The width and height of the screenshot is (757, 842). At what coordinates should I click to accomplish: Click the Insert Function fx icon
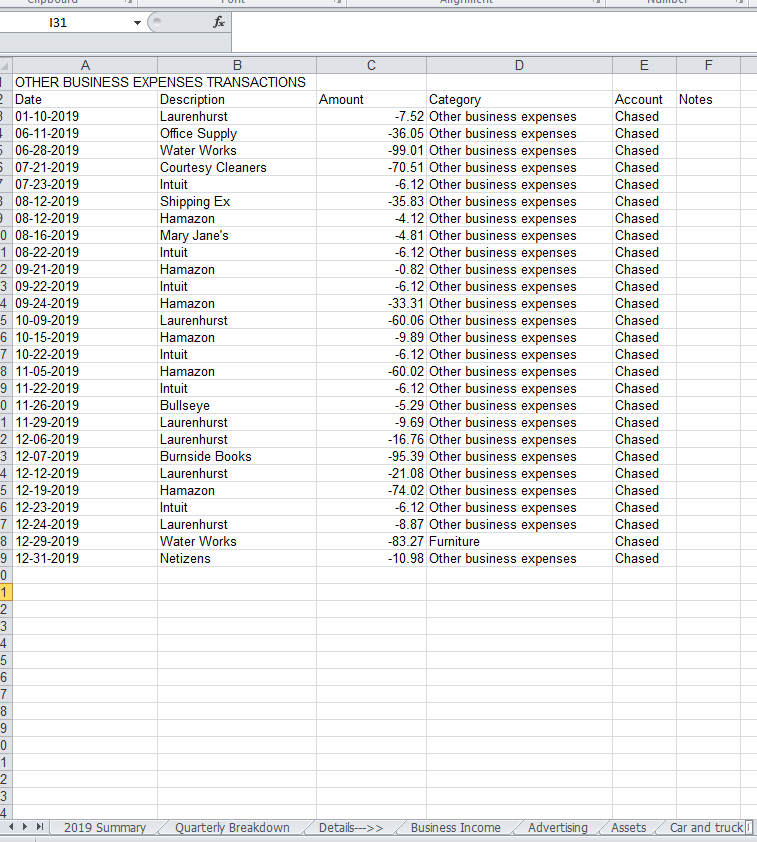pyautogui.click(x=219, y=22)
